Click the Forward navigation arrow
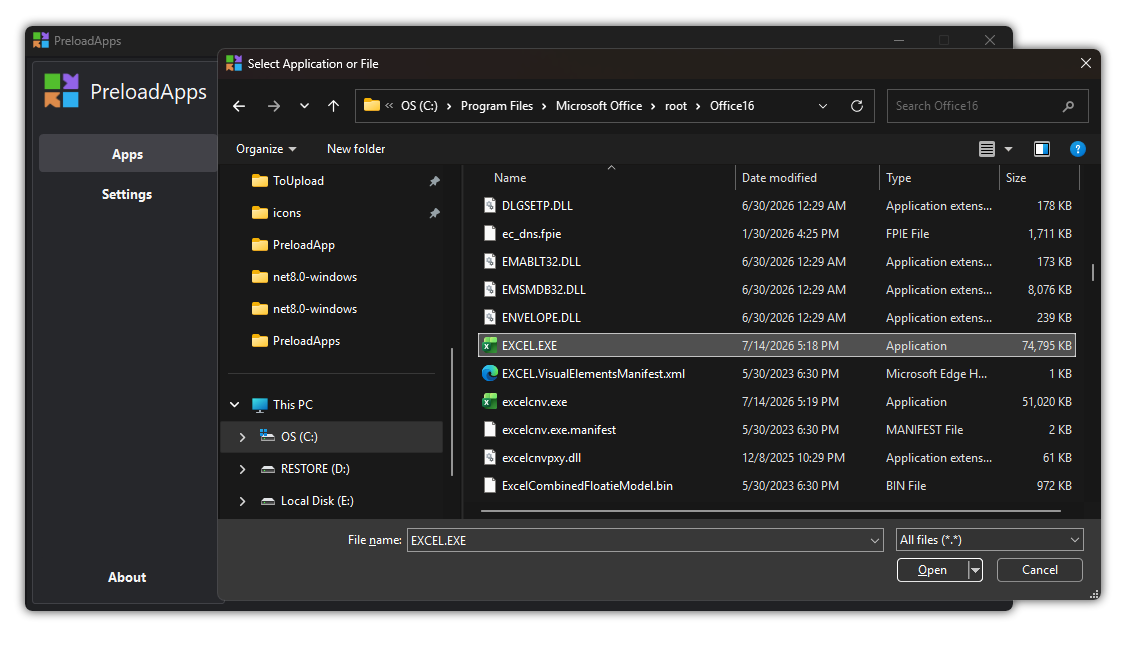The height and width of the screenshot is (654, 1132). pos(274,106)
